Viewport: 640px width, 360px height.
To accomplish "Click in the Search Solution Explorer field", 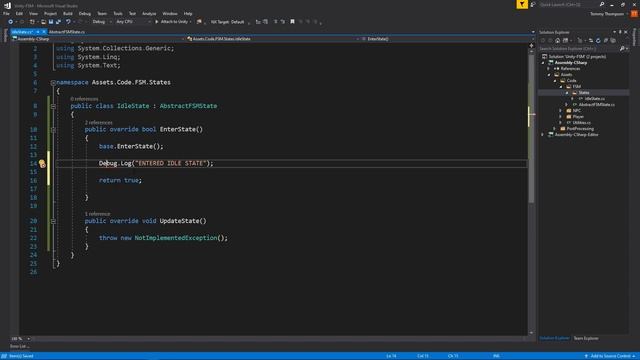I will (579, 49).
